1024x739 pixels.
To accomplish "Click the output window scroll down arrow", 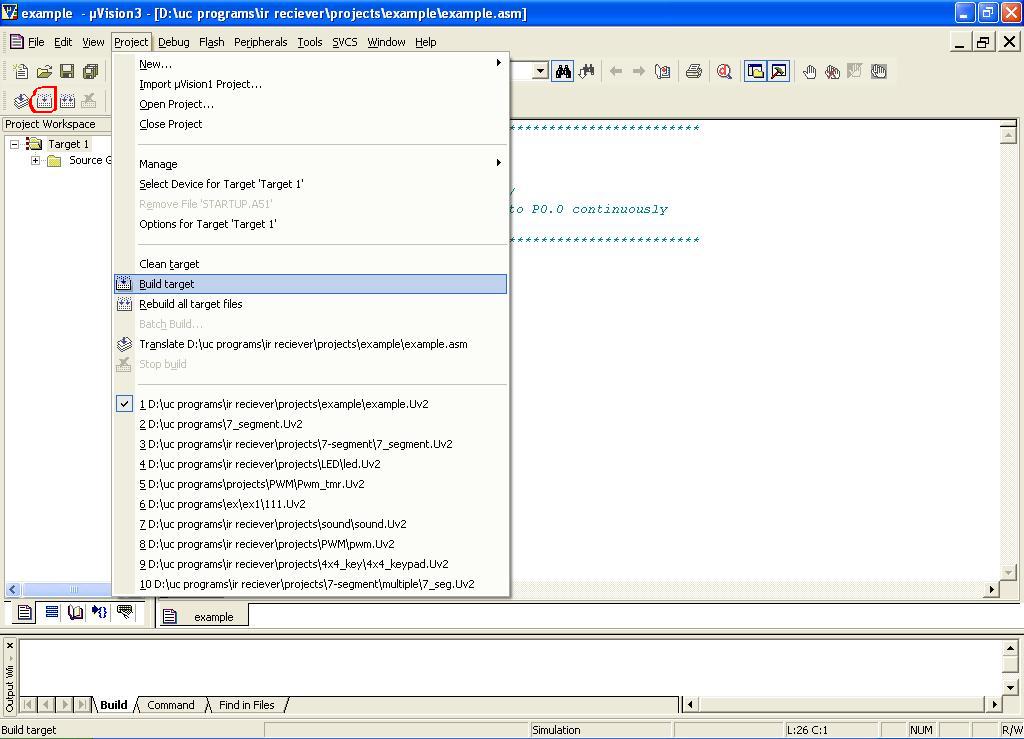I will tap(1010, 687).
